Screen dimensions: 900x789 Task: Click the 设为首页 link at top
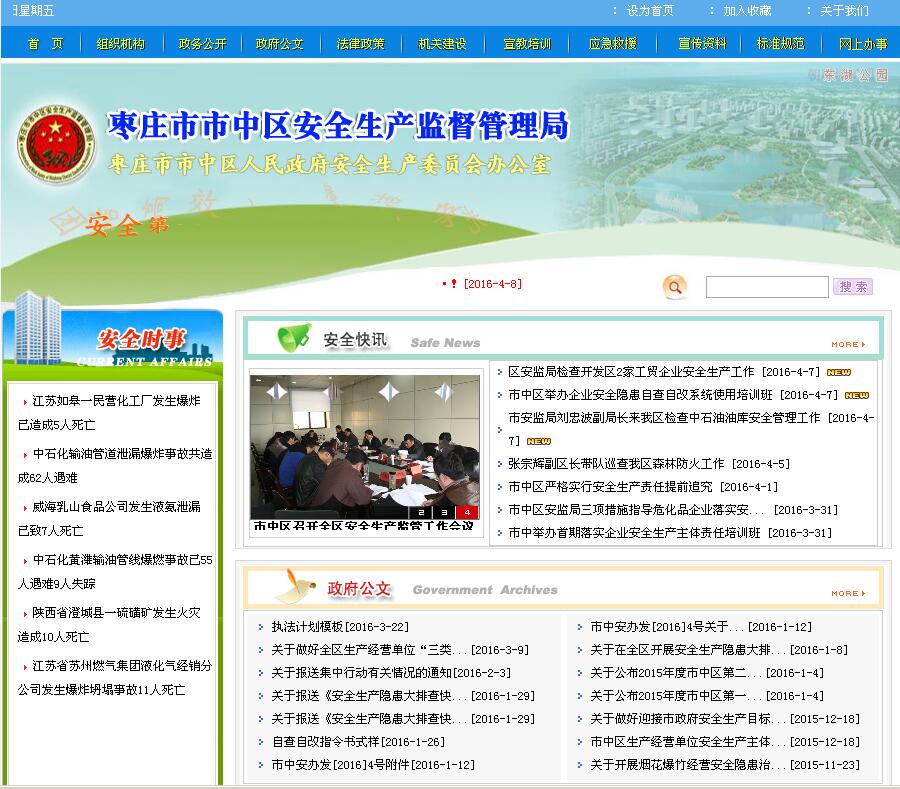click(x=650, y=11)
